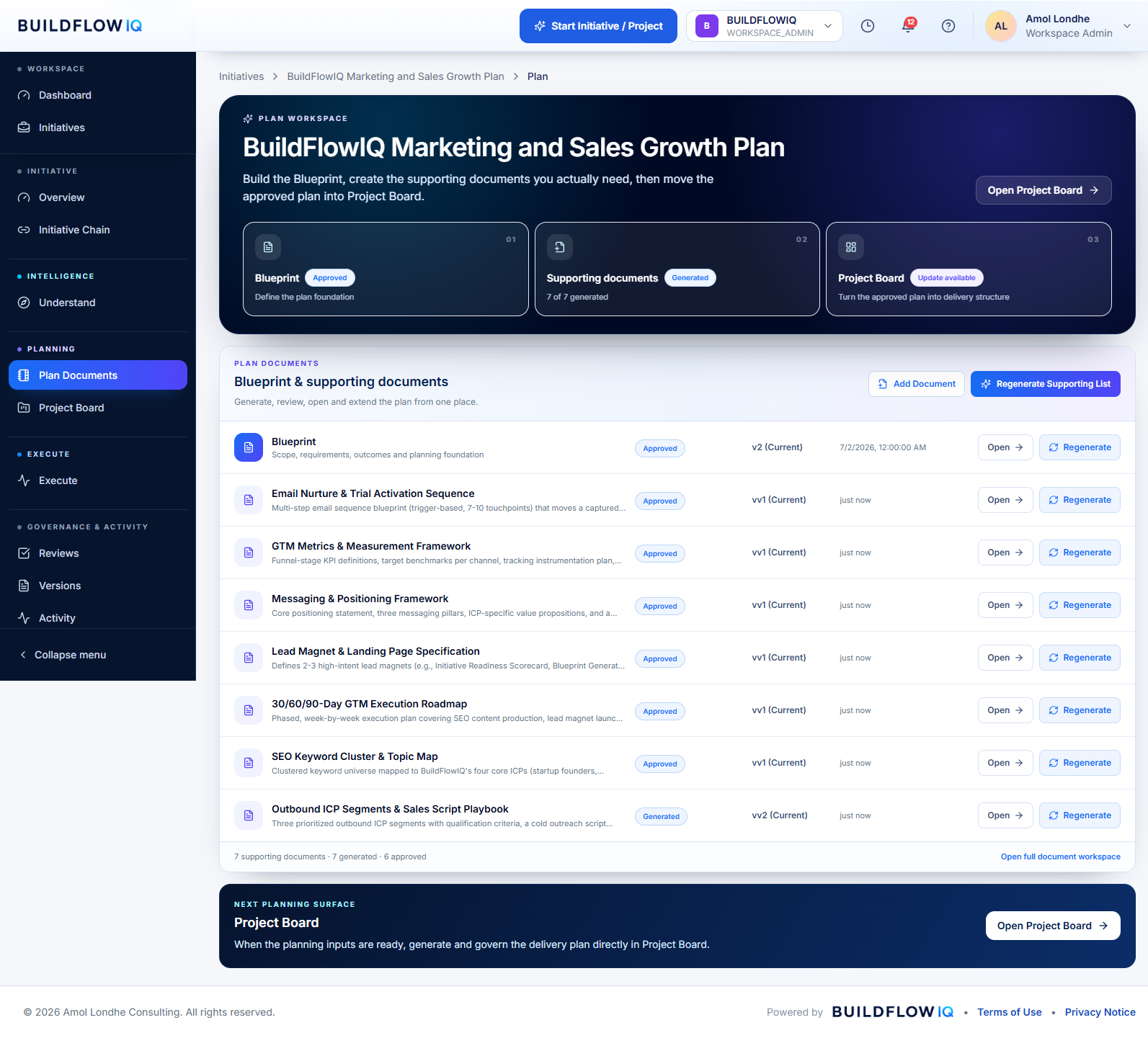The width and height of the screenshot is (1148, 1038).
Task: Navigate to Initiatives breadcrumb
Action: [241, 76]
